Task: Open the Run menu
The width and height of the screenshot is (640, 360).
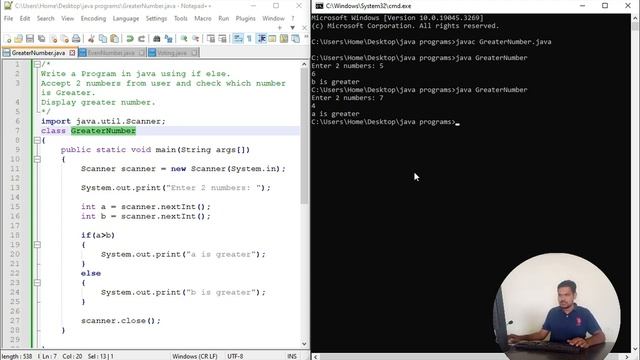Action: click(x=224, y=18)
